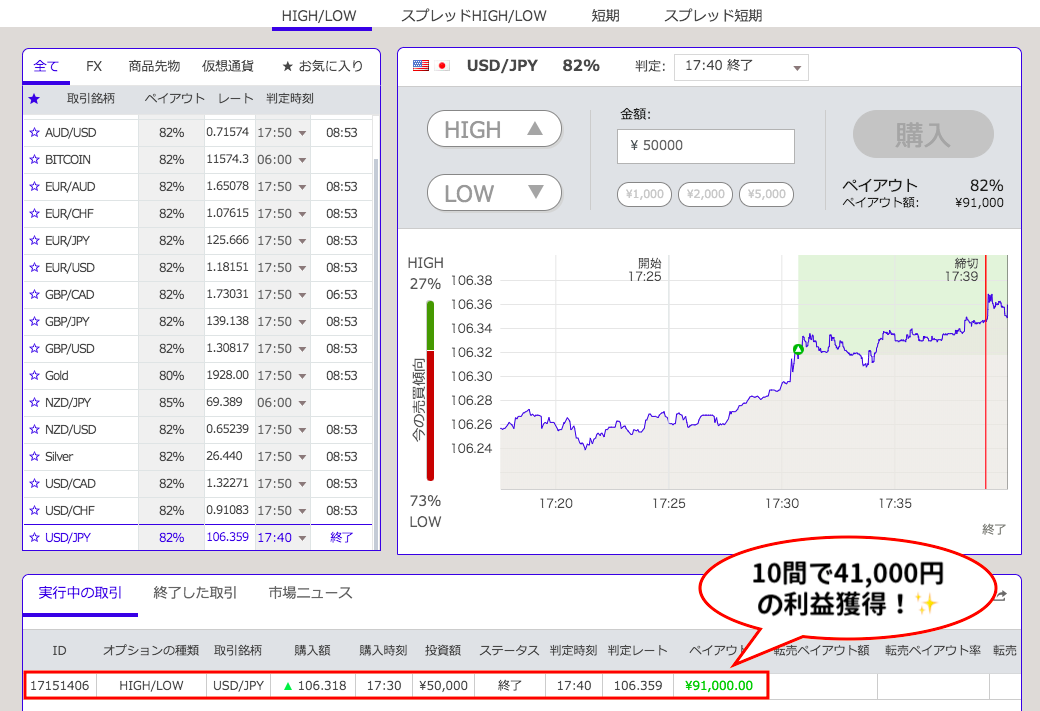Toggle the GBP/JPY favorite star
Viewport: 1040px width, 711px height.
tap(34, 322)
